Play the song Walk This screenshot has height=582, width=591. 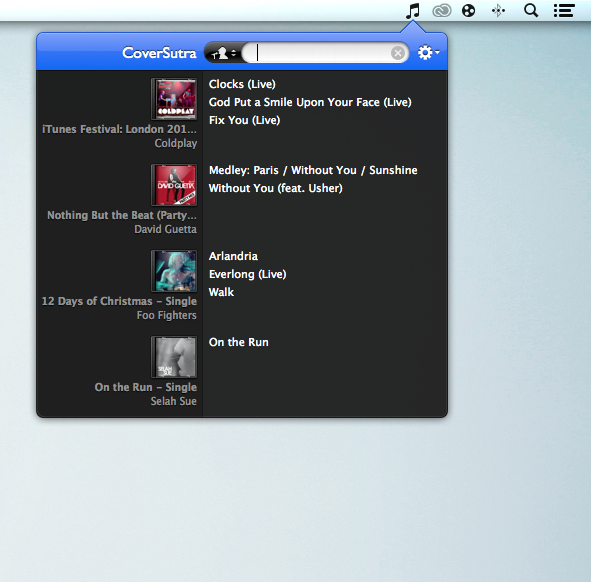(222, 292)
